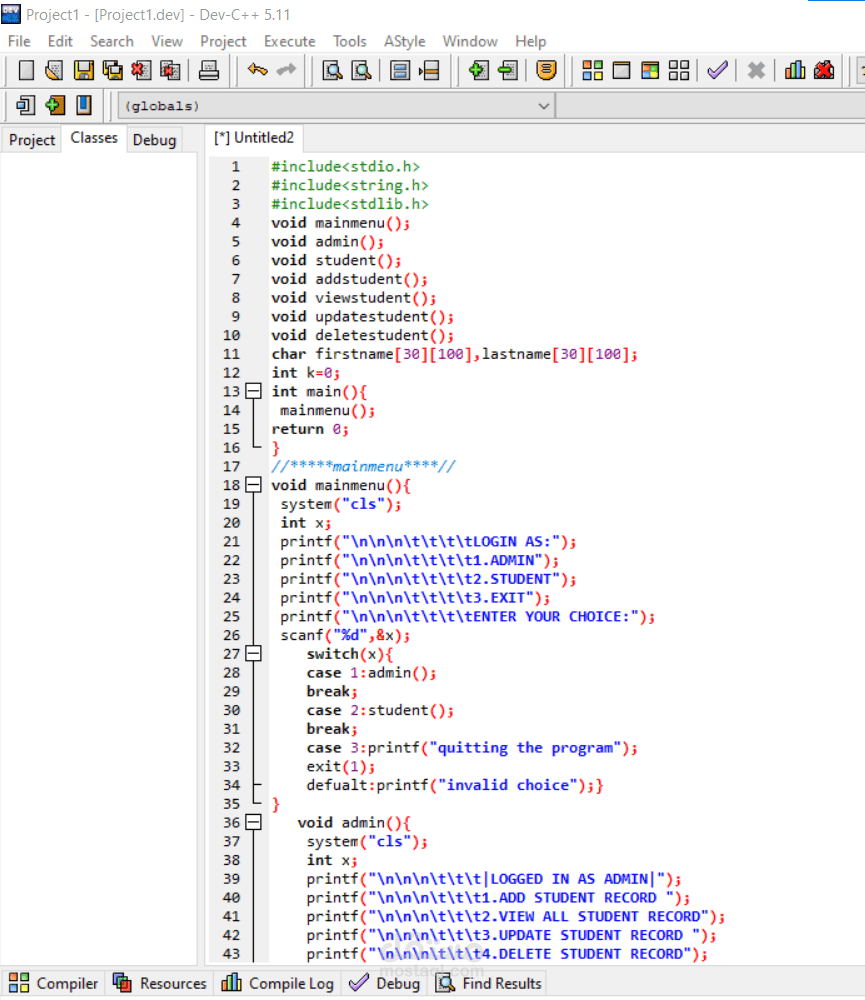
Task: Click Remove from project green minus icon
Action: click(x=508, y=70)
